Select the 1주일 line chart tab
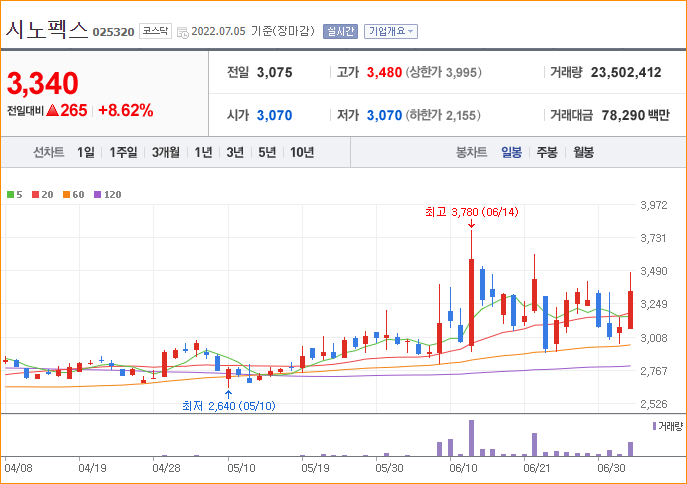This screenshot has width=687, height=484. click(123, 152)
